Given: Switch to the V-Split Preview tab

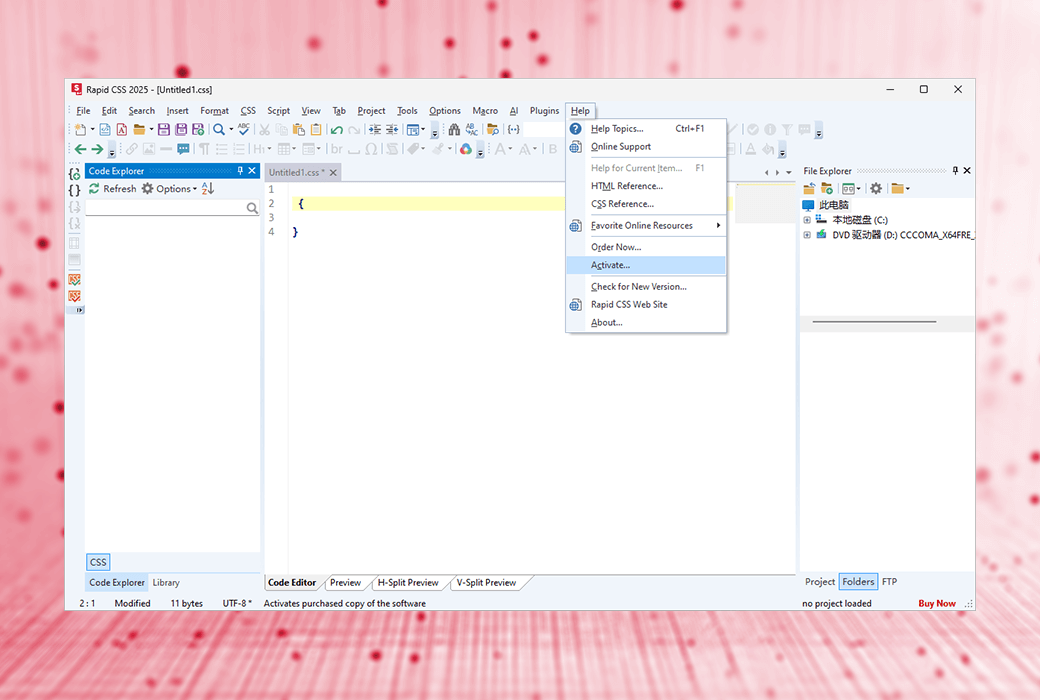Looking at the screenshot, I should (486, 583).
